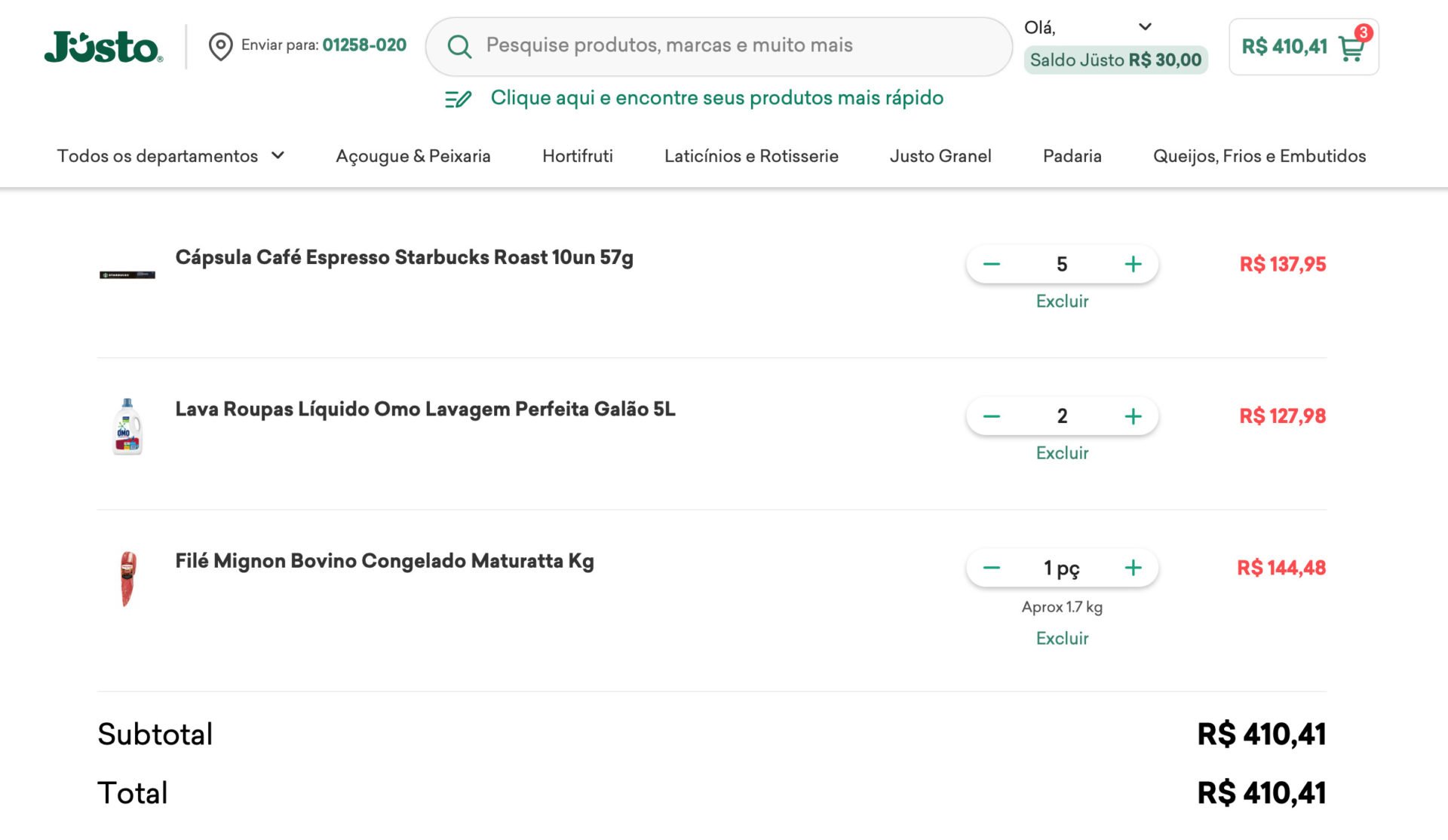Decrease Omo Lava Roupas quantity
This screenshot has width=1448, height=840.
tap(992, 416)
